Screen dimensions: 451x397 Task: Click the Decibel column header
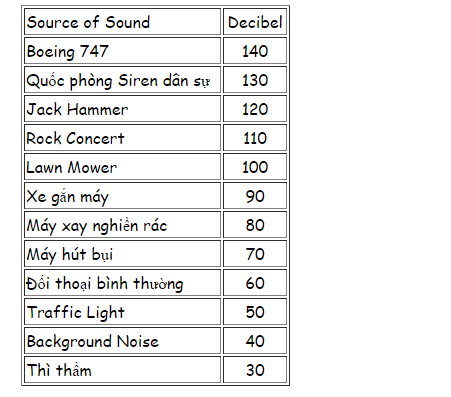pos(255,22)
